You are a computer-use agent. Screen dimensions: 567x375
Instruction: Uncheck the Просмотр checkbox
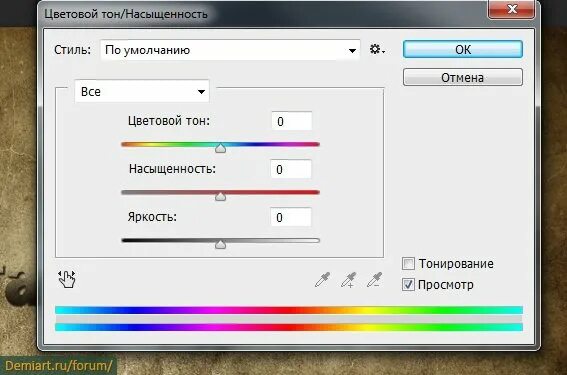(408, 285)
